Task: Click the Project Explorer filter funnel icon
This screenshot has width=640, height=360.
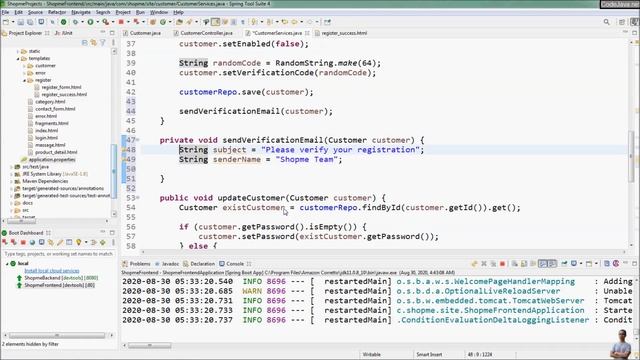Action: [x=103, y=42]
